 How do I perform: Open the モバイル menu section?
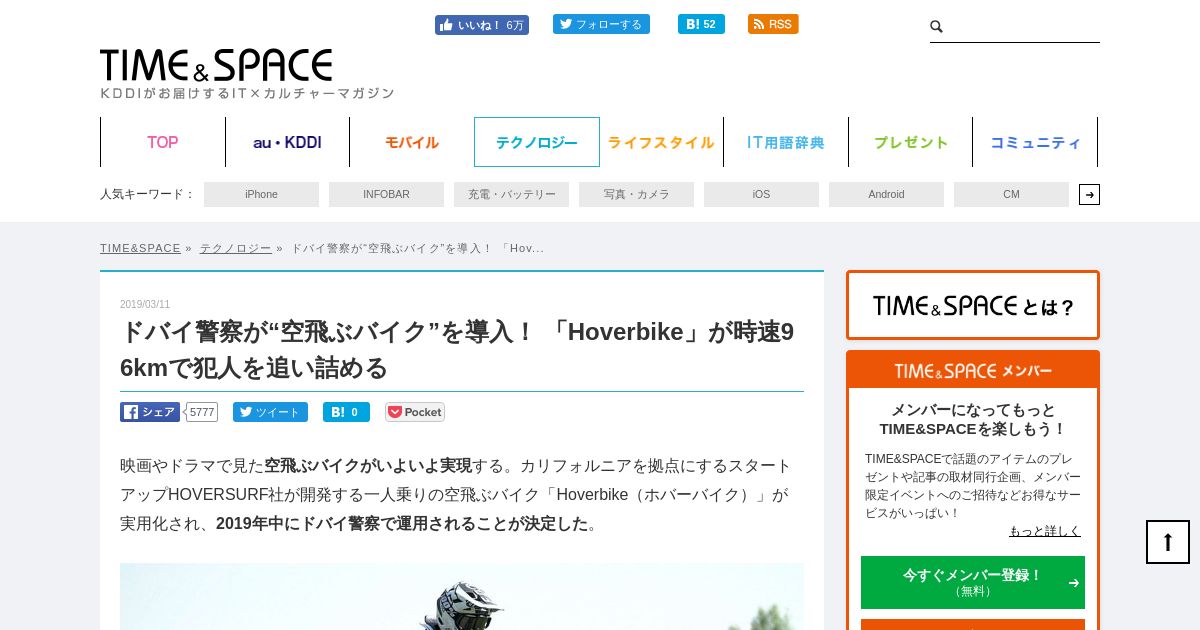tap(412, 142)
